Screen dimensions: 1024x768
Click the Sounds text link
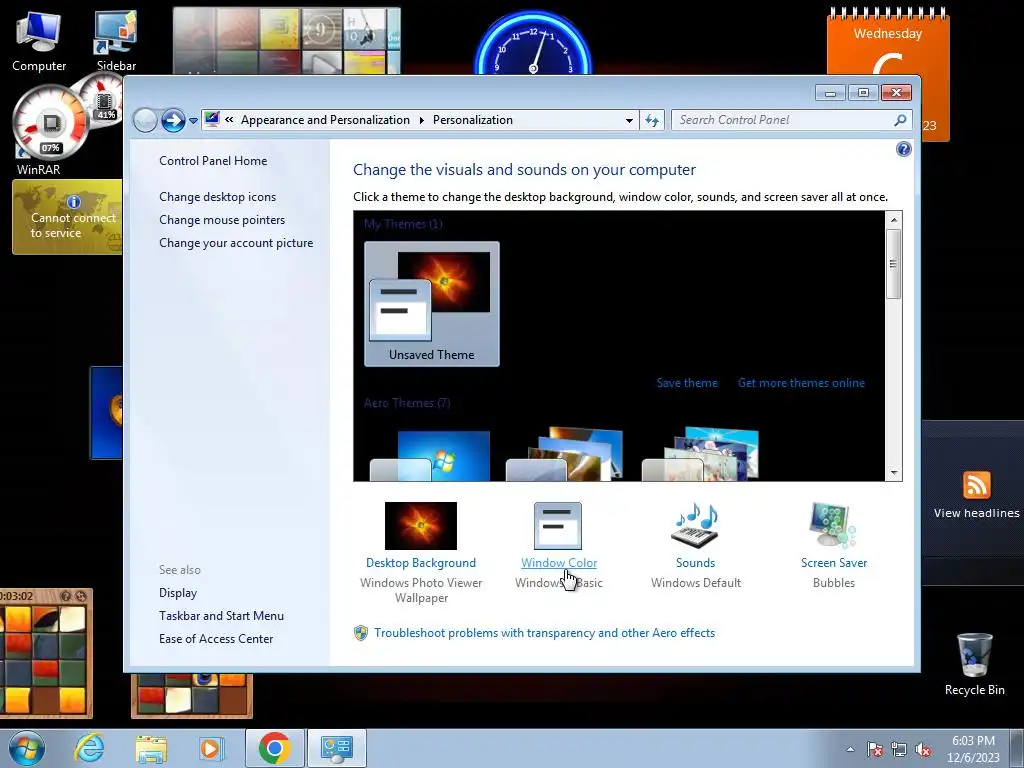(696, 563)
